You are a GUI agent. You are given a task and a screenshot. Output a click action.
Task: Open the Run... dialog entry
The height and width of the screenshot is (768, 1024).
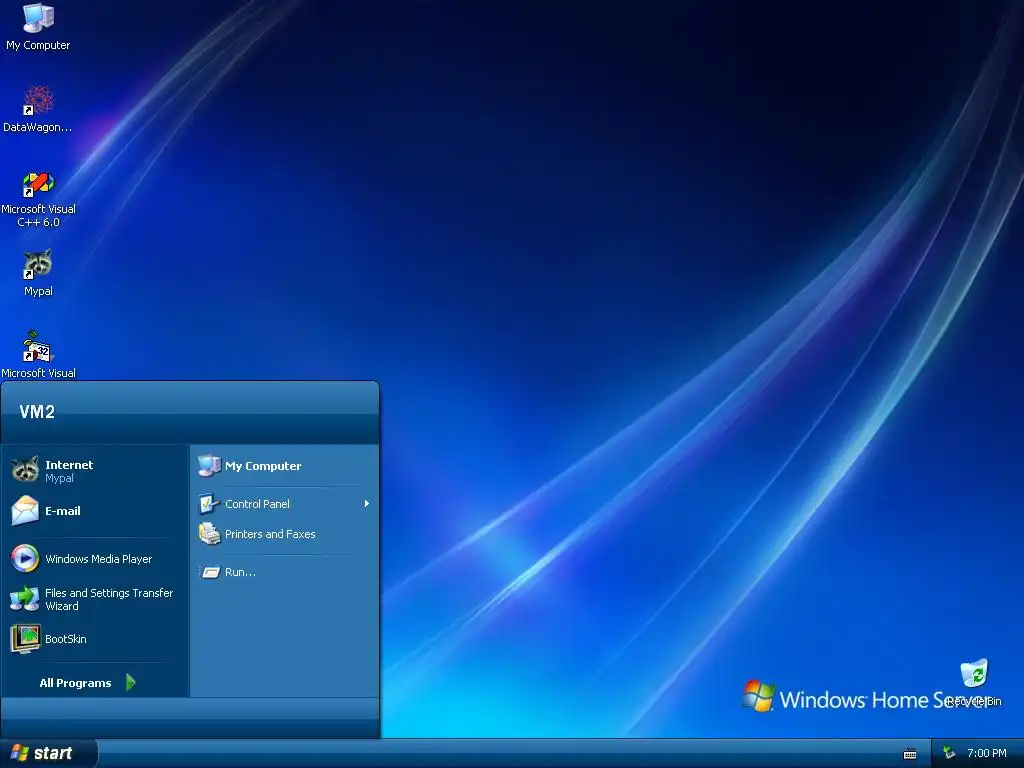click(x=284, y=571)
